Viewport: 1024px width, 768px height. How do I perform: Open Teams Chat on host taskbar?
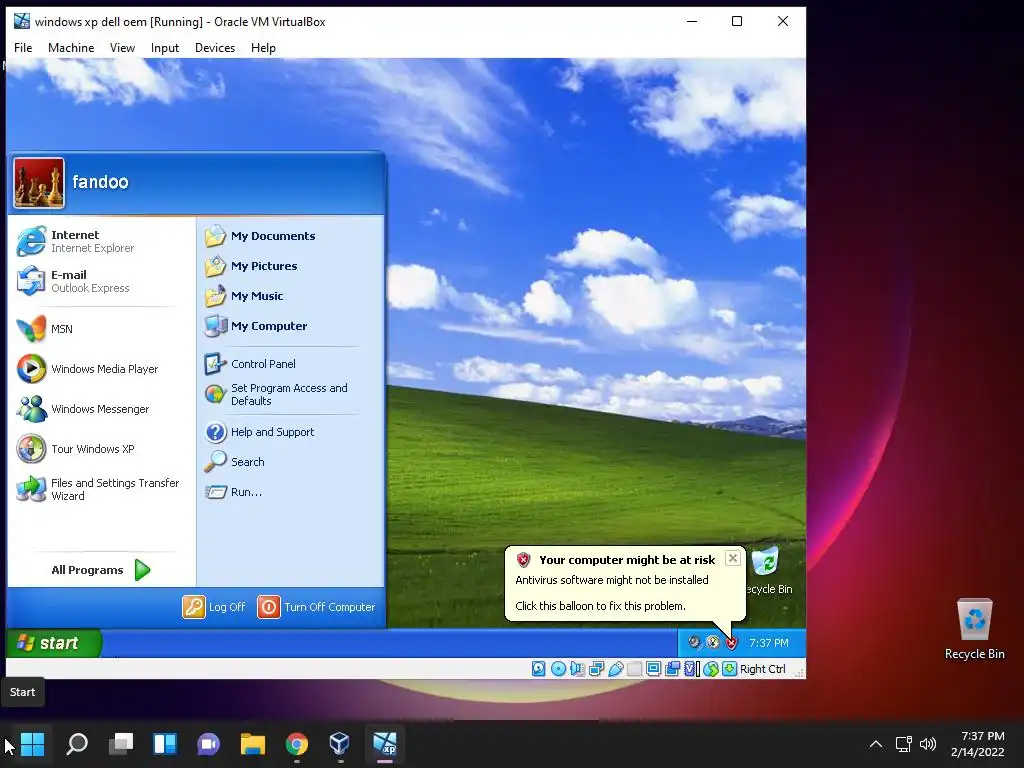(208, 744)
